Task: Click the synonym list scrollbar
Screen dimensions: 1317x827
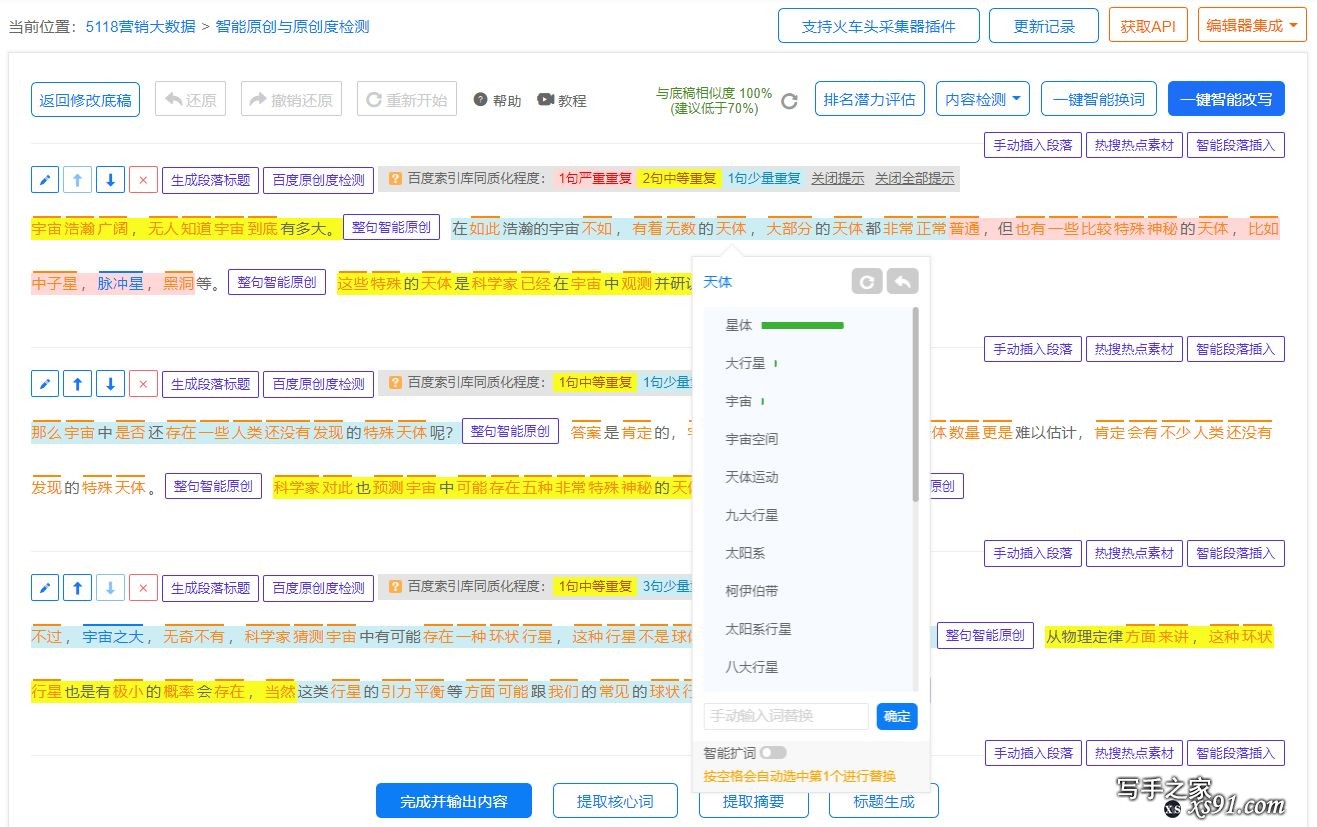Action: 915,405
